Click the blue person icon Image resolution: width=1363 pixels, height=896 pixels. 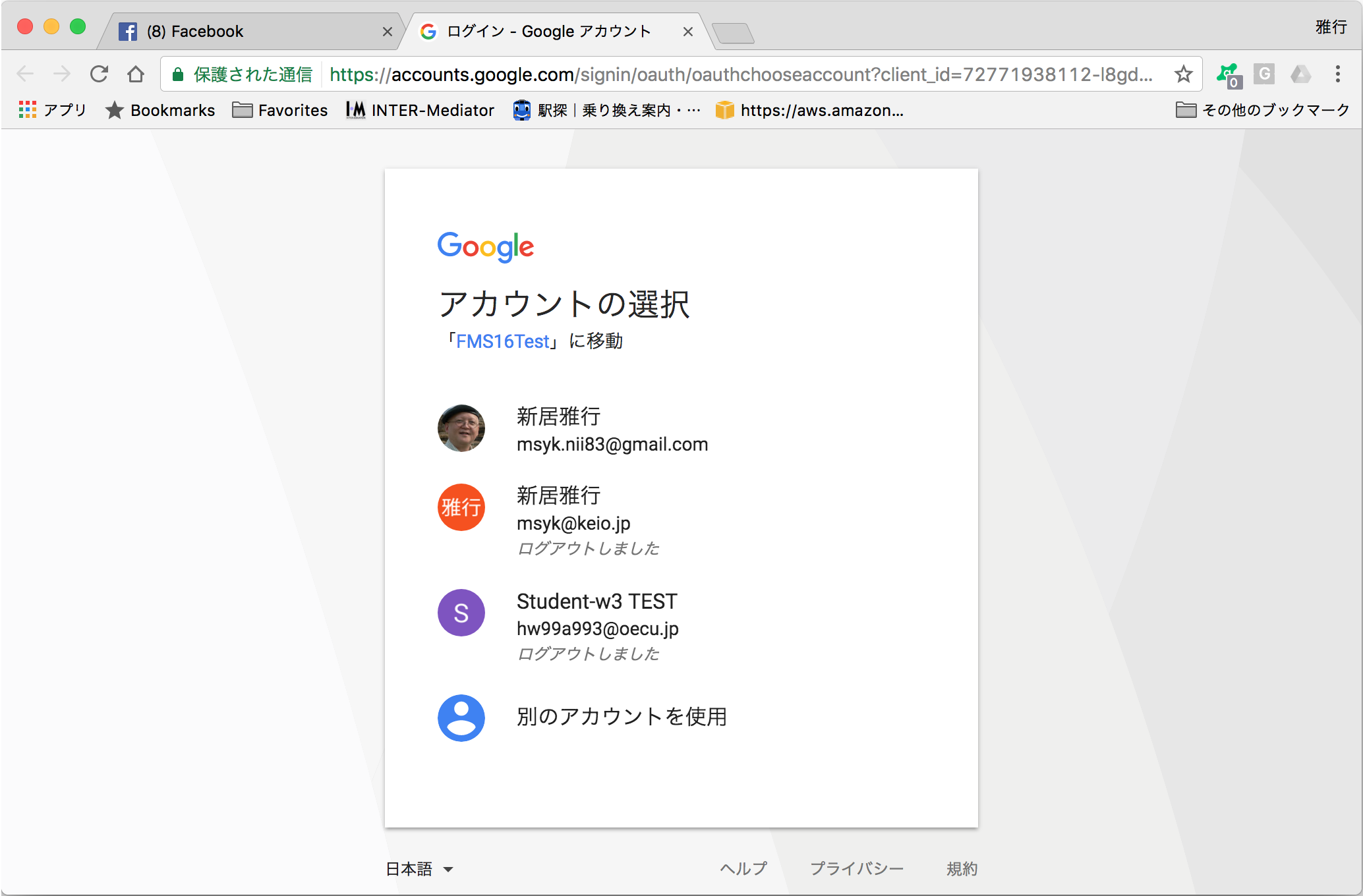461,718
